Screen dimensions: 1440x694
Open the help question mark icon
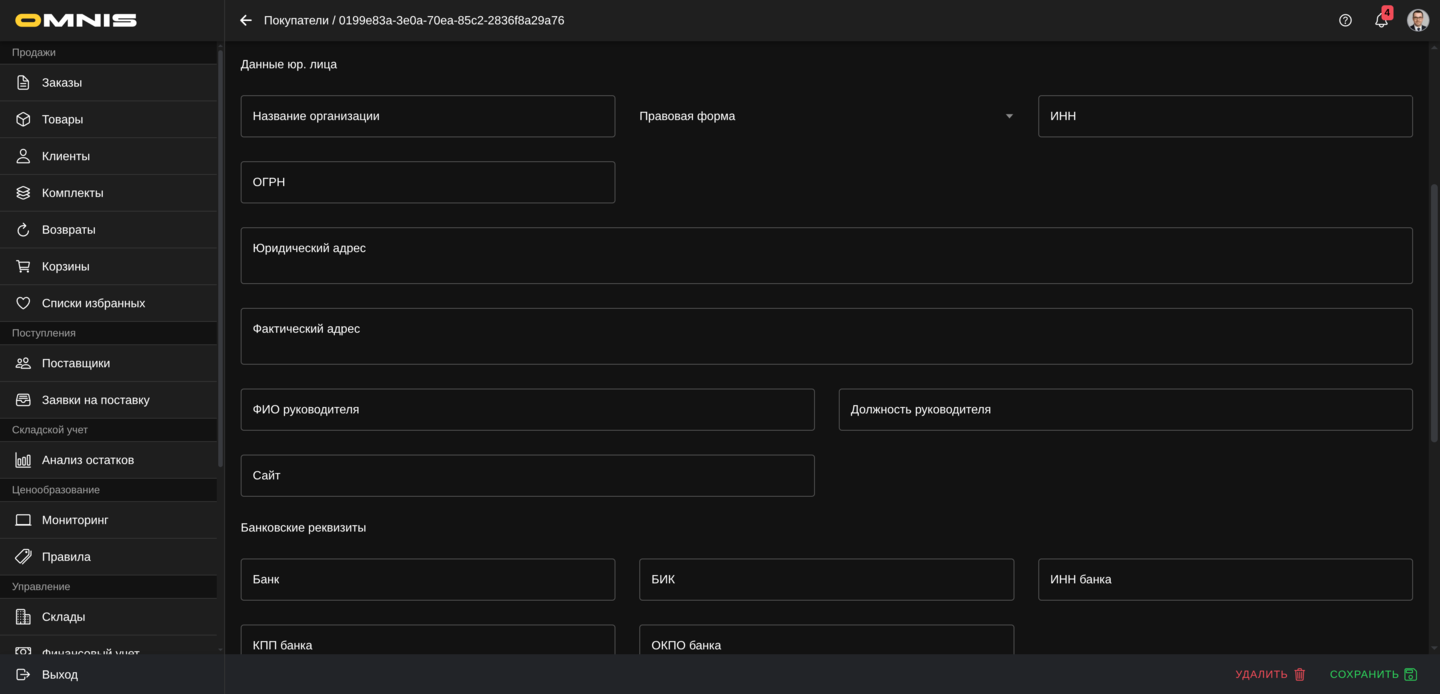click(x=1345, y=20)
